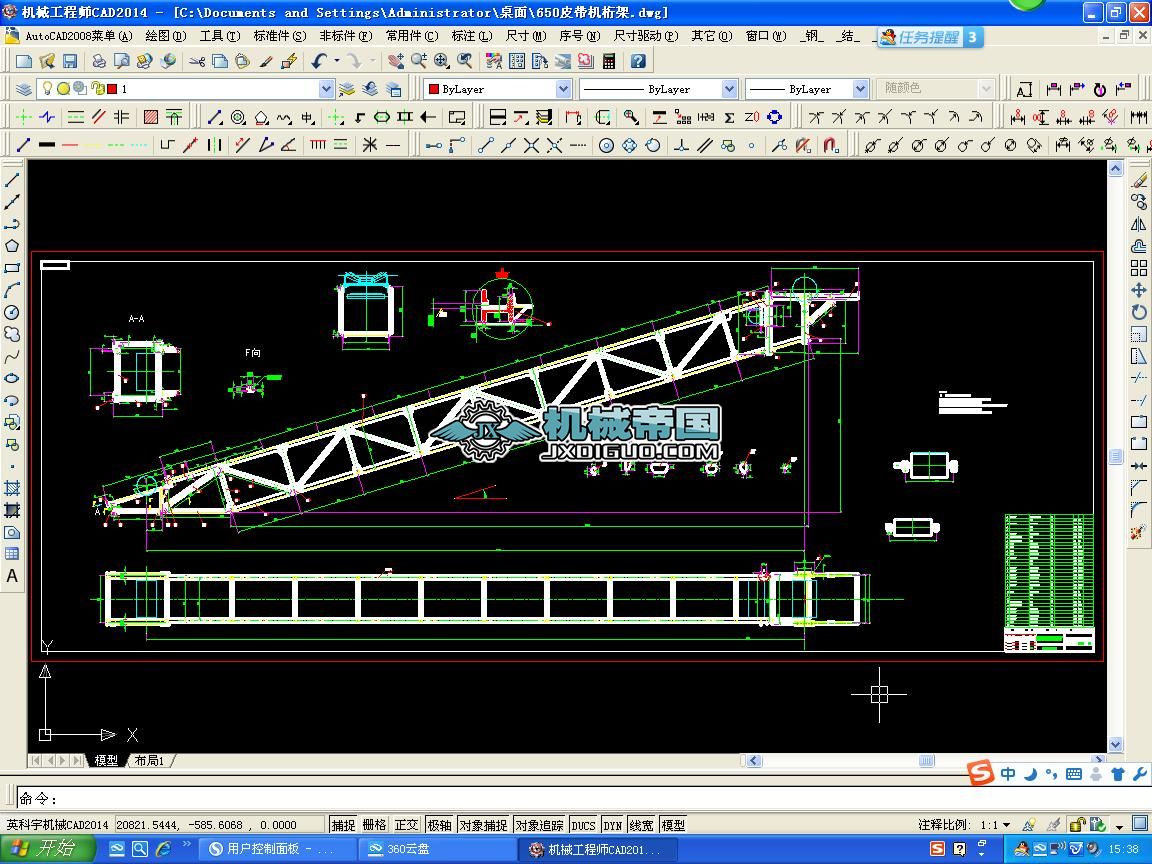This screenshot has width=1152, height=864.
Task: Select the Pan hand tool
Action: 396,61
